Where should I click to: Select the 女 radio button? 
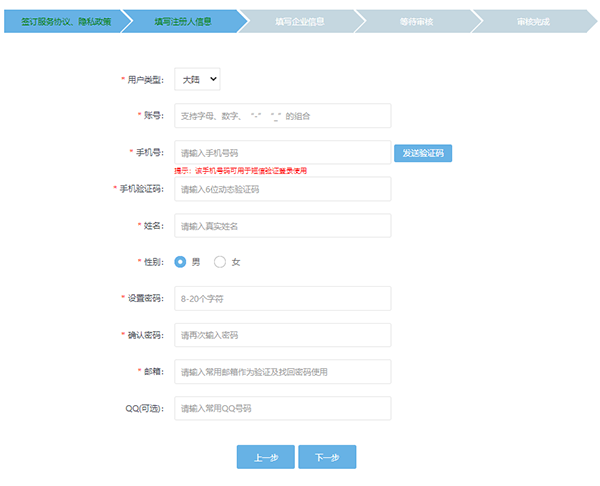tap(220, 262)
